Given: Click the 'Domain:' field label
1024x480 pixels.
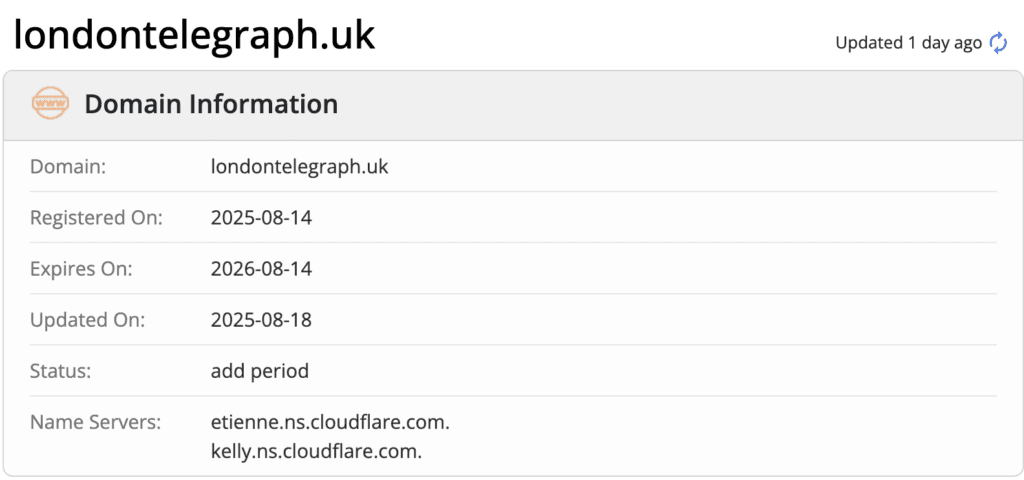Looking at the screenshot, I should click(68, 167).
